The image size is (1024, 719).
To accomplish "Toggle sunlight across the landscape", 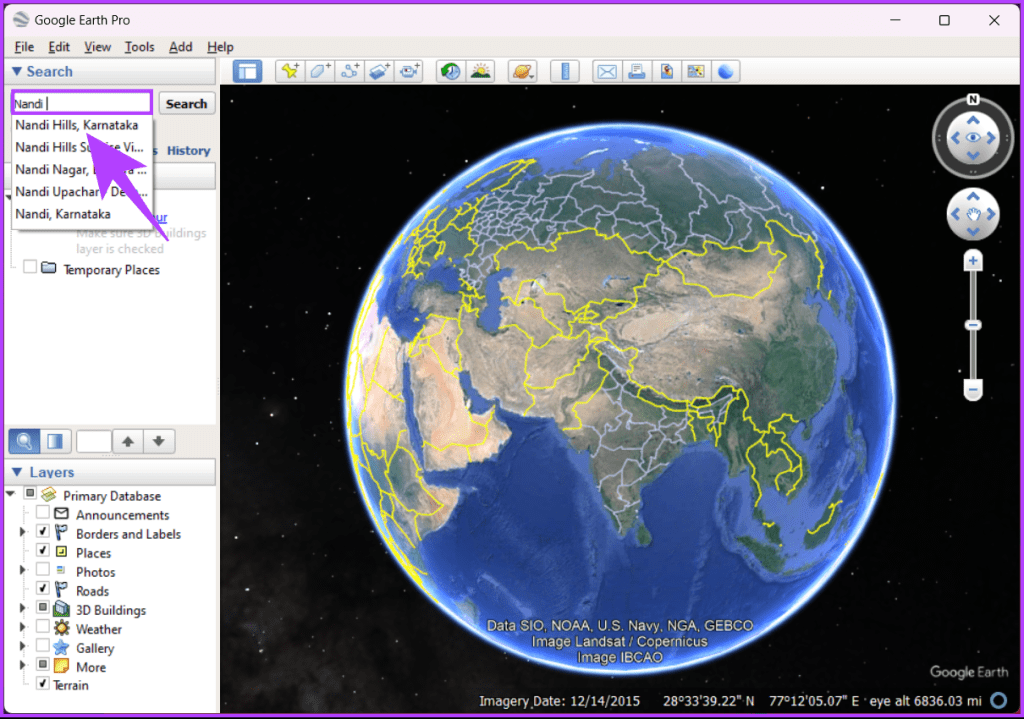I will [x=481, y=71].
